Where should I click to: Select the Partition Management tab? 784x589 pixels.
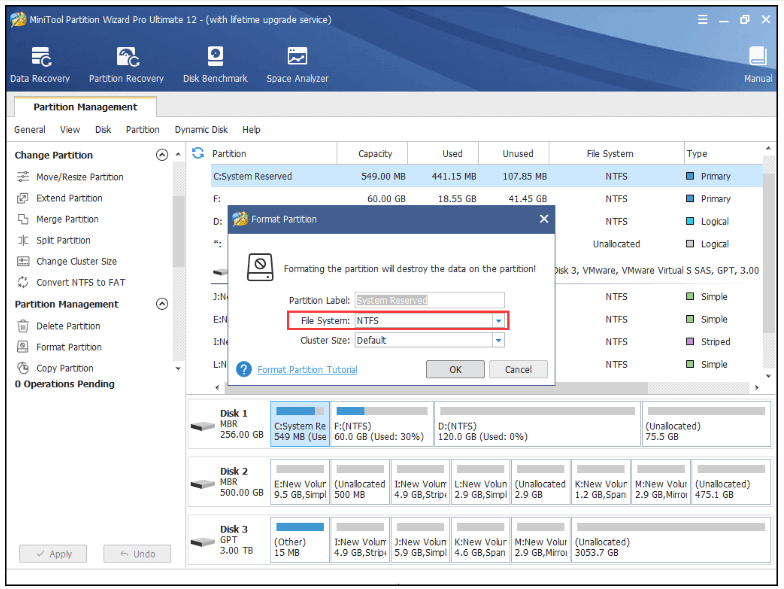(x=85, y=106)
